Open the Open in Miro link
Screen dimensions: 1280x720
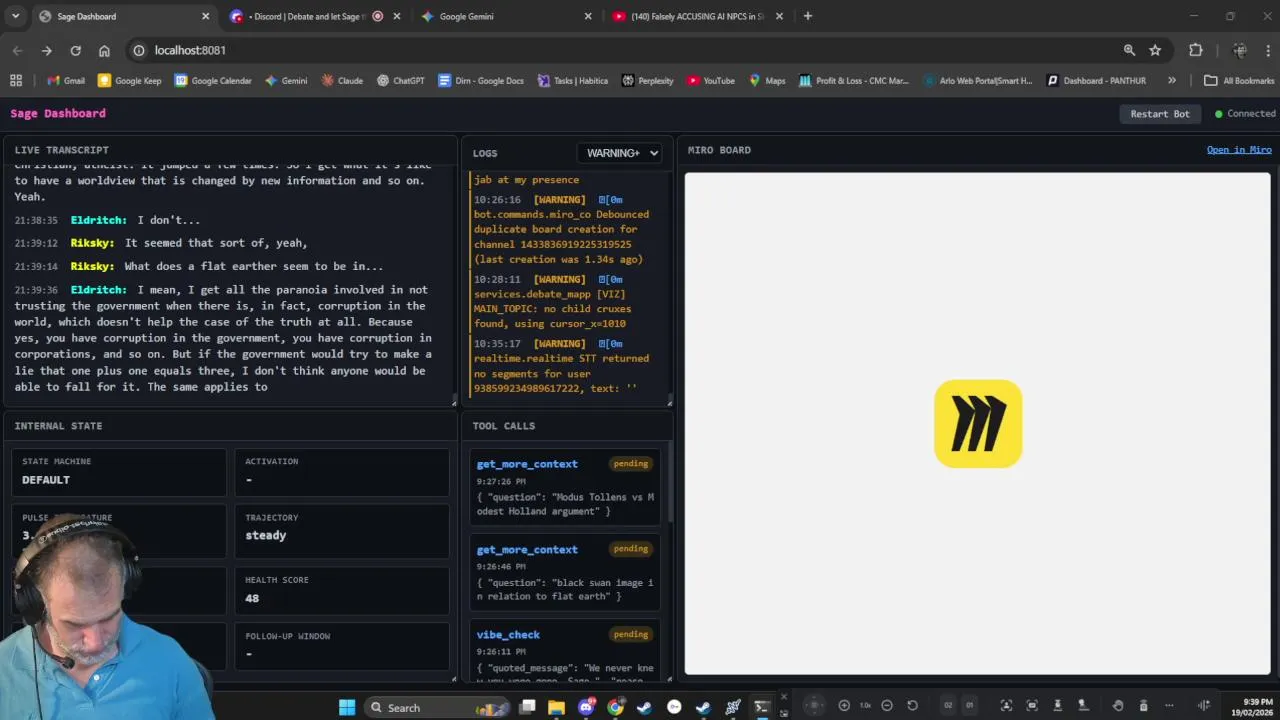coord(1239,150)
